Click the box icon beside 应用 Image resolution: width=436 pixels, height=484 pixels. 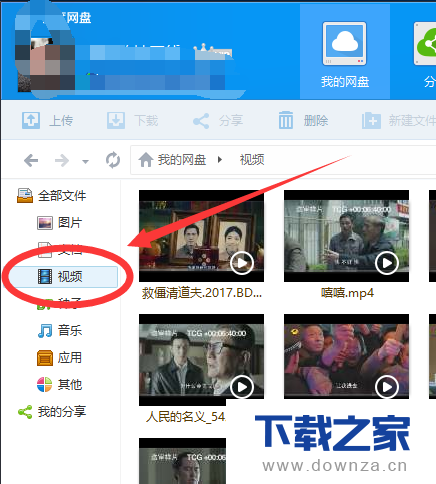(x=45, y=358)
